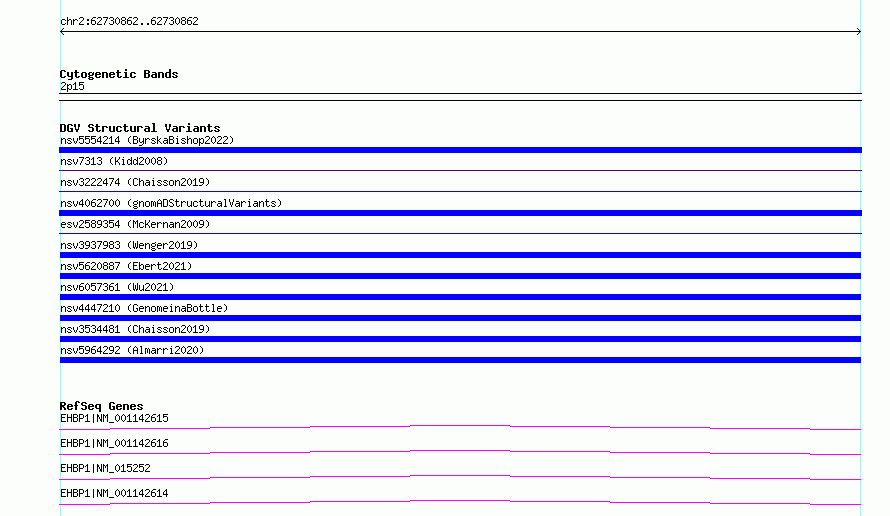Click the blue bar under nsv4447210
The height and width of the screenshot is (516, 890).
coord(460,318)
